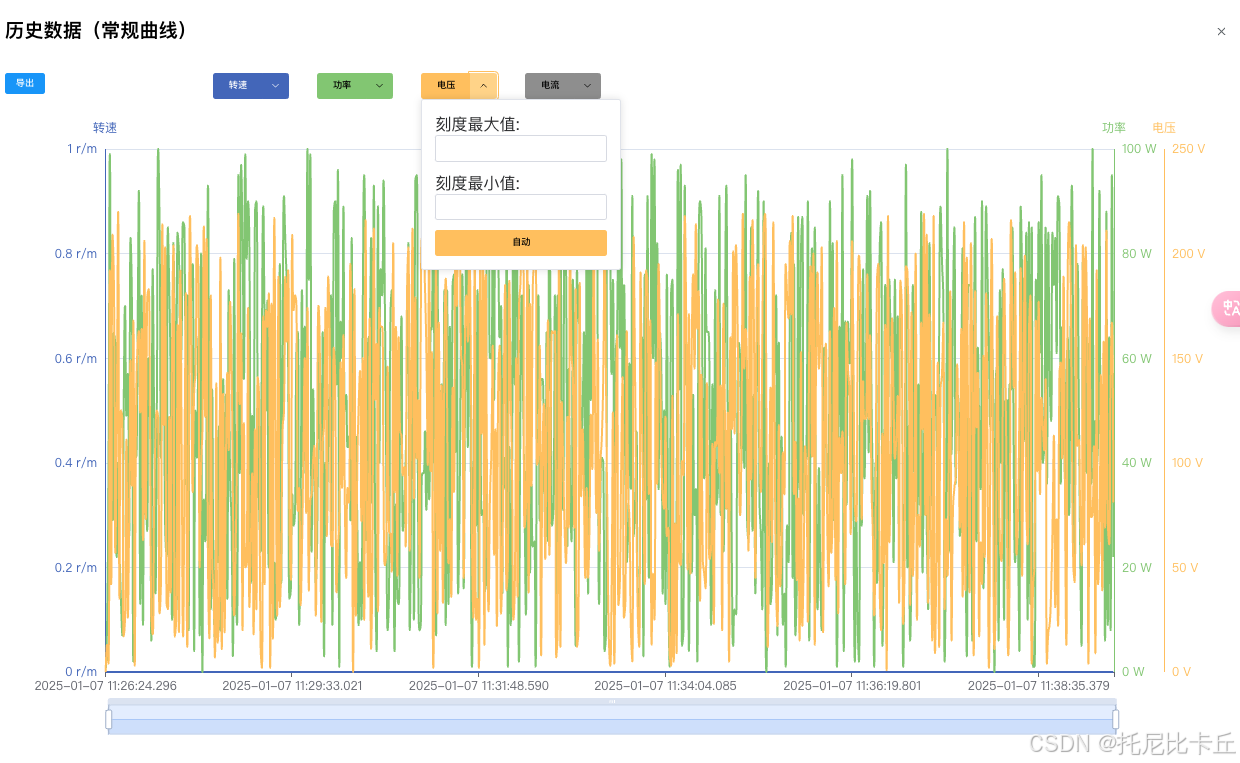Viewport: 1240px width, 763px height.
Task: Click the 刻度最小值 input field
Action: click(x=520, y=206)
